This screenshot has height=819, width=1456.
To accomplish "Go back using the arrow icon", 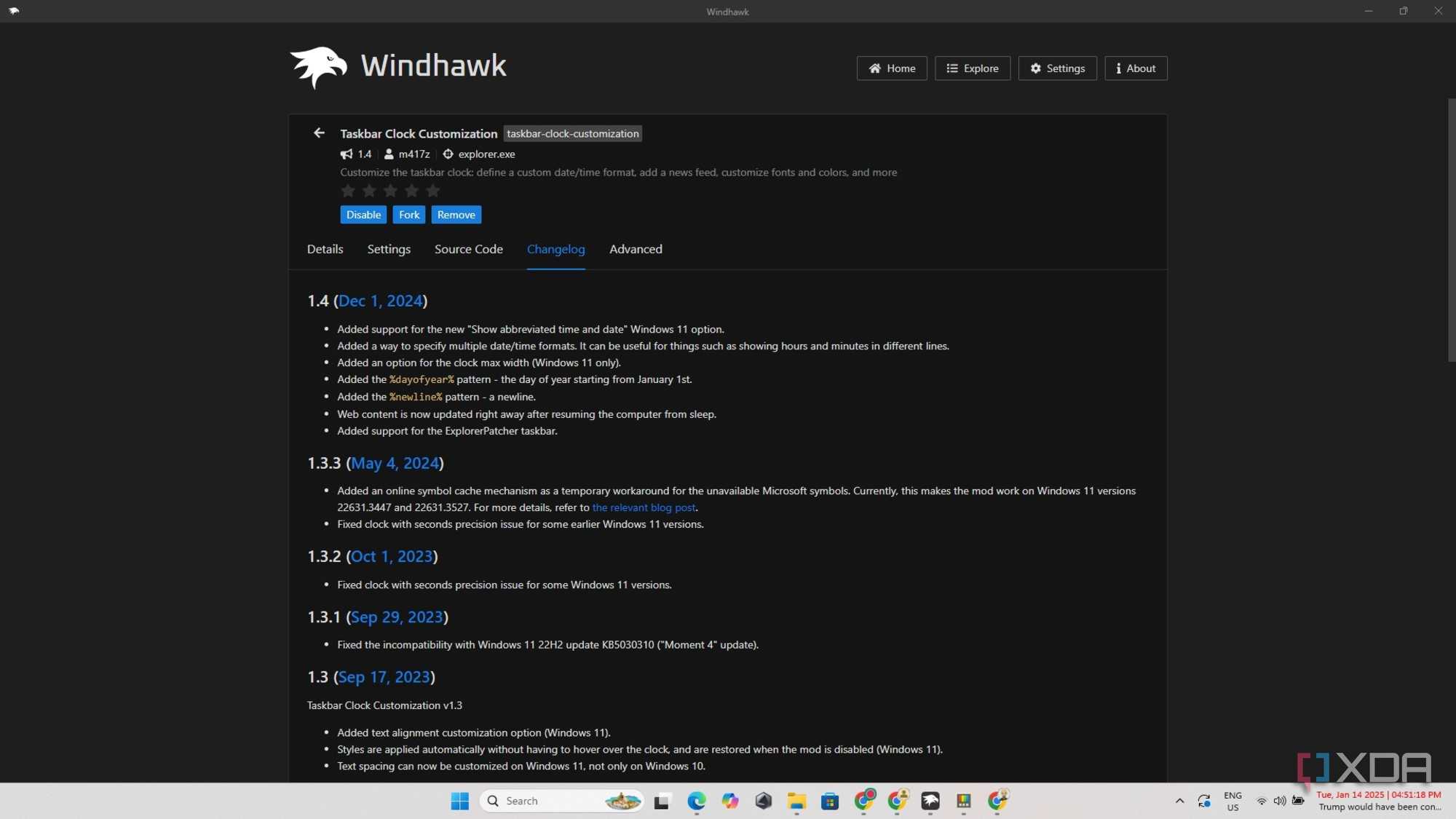I will 319,133.
